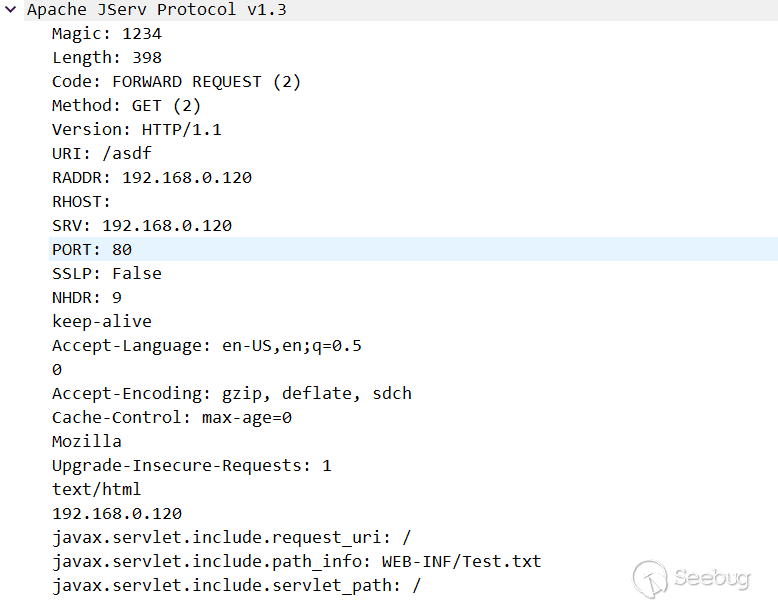Select the Method: GET (2) field
Image resolution: width=778 pixels, height=606 pixels.
[126, 106]
